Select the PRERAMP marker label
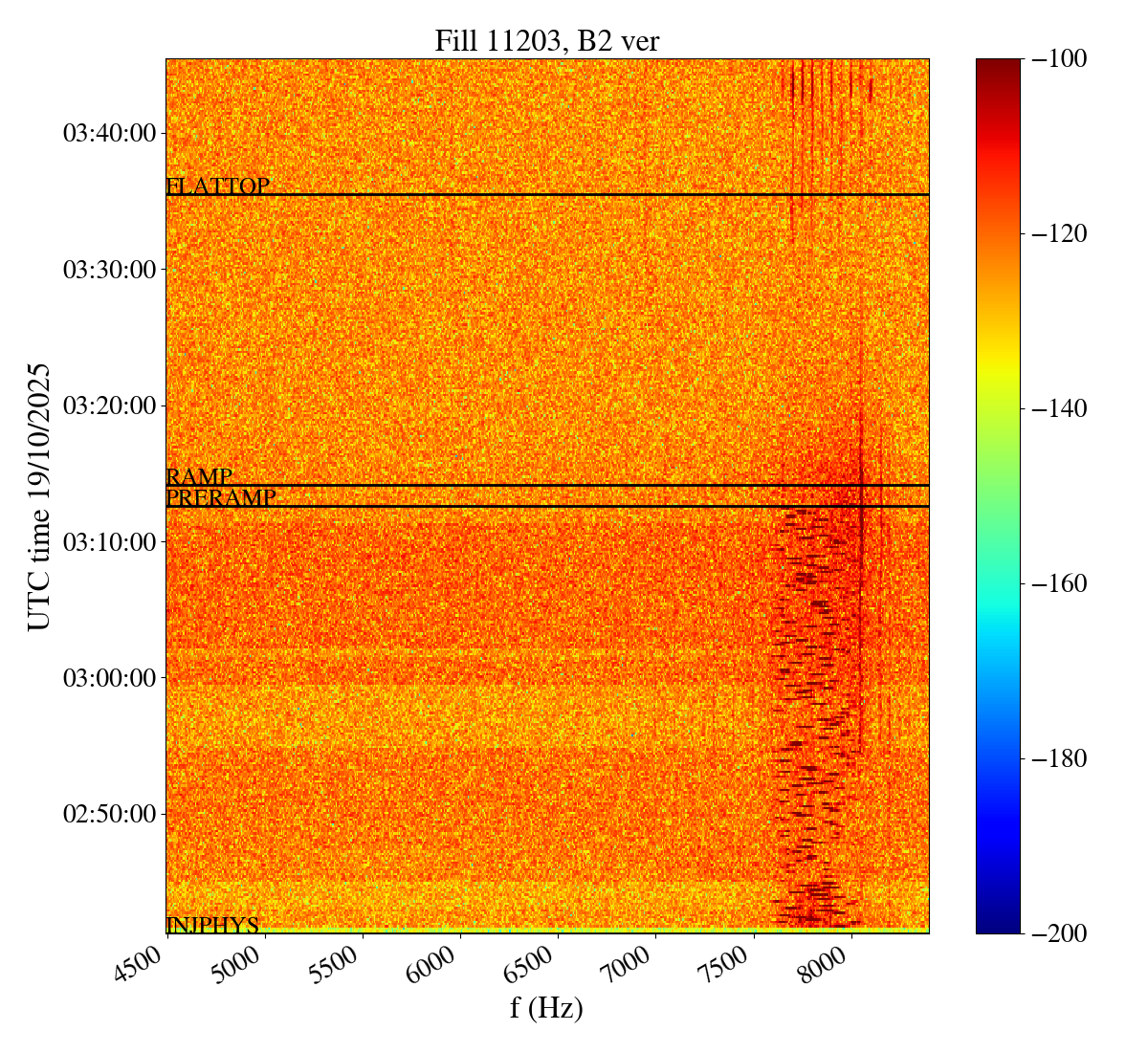 point(221,498)
